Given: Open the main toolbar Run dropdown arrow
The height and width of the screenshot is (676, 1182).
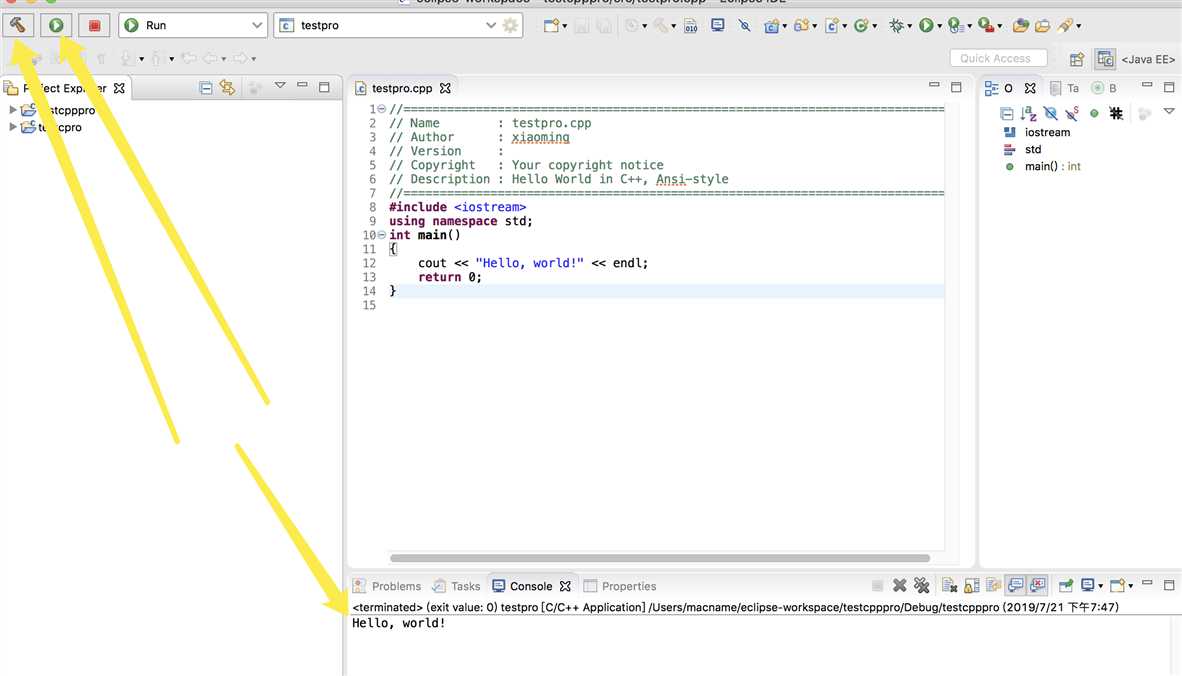Looking at the screenshot, I should click(939, 26).
